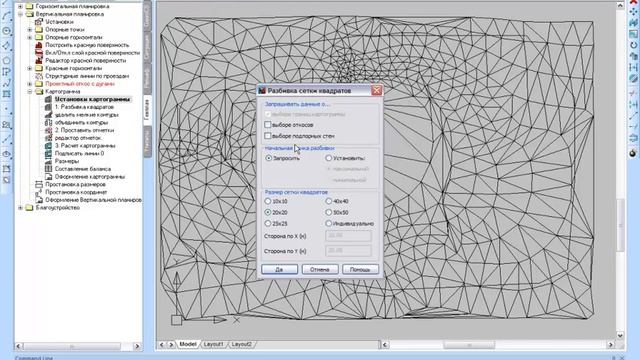
Task: Choose the 20x20 grid size
Action: pyautogui.click(x=268, y=212)
